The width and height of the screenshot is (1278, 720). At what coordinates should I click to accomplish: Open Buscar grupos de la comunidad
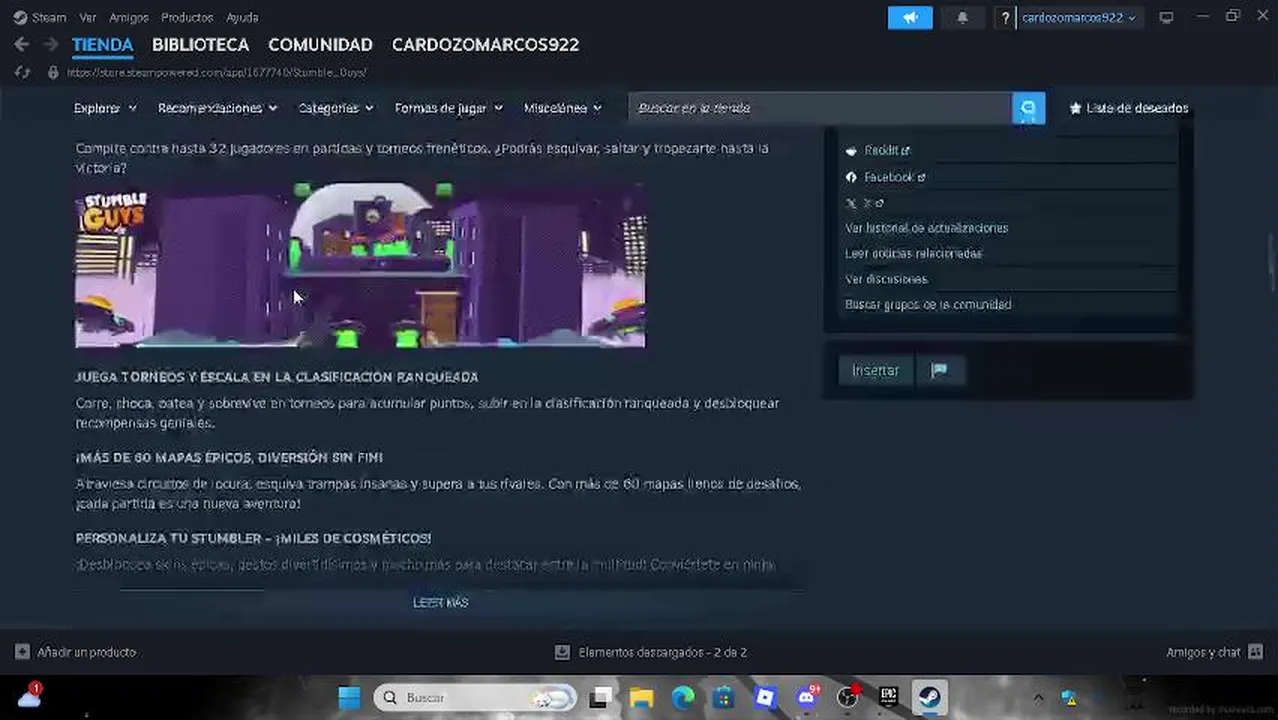(928, 305)
